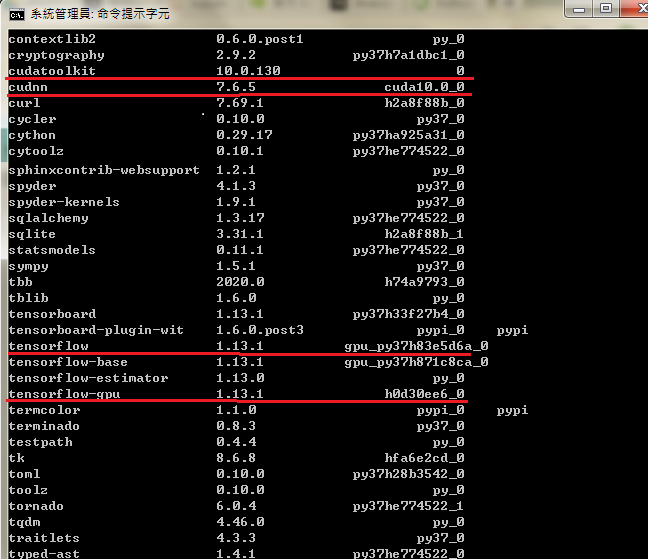Screen dimensions: 648x559
Task: Click build gpu_py37h83e5d6a_0
Action: pyautogui.click(x=417, y=346)
